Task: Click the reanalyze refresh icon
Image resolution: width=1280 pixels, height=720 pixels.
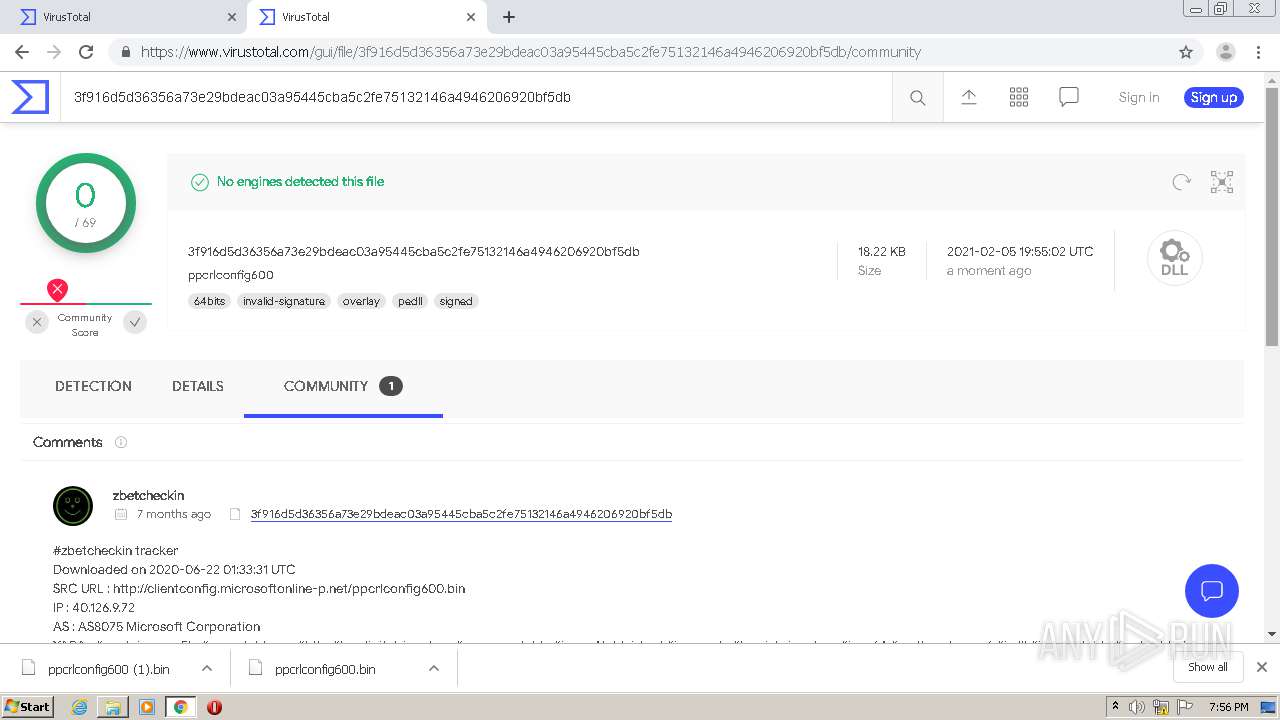Action: 1181,181
